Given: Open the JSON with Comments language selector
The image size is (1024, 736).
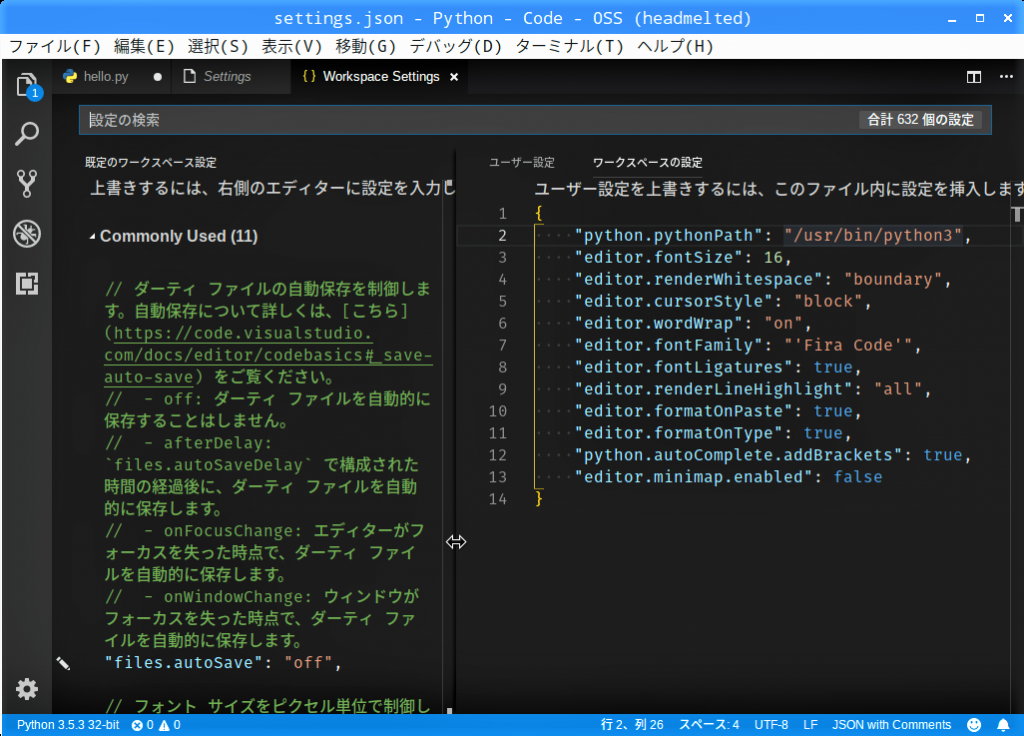Looking at the screenshot, I should [891, 725].
